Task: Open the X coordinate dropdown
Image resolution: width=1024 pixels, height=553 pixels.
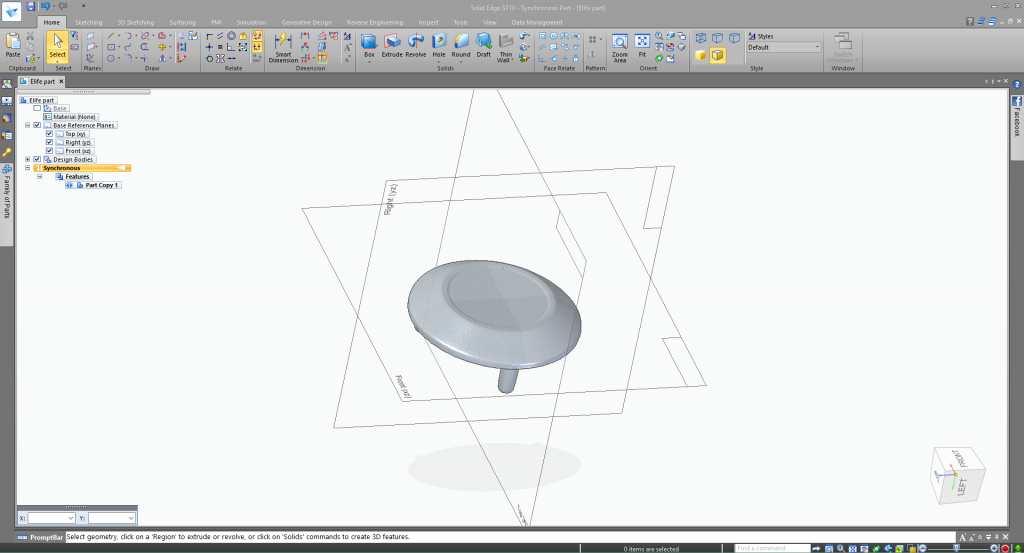Action: click(x=70, y=518)
